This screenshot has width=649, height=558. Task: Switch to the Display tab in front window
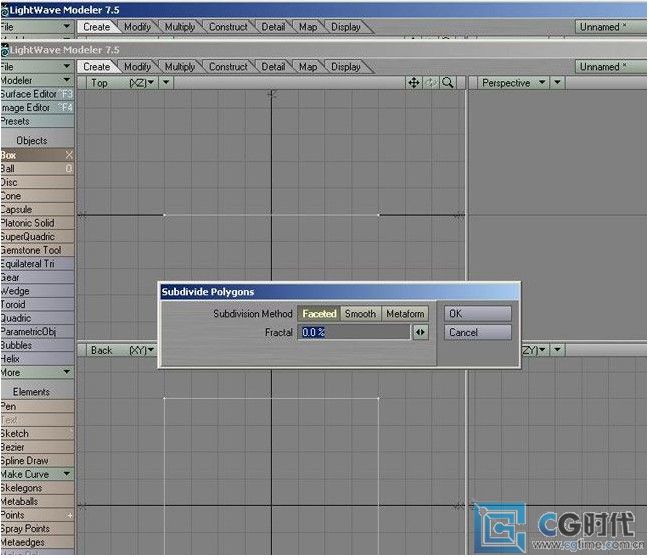346,67
